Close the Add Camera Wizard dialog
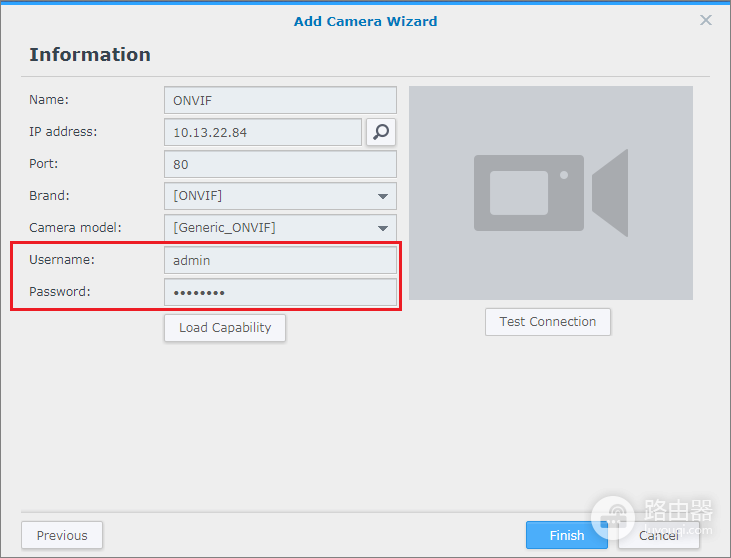This screenshot has width=731, height=558. [x=706, y=20]
